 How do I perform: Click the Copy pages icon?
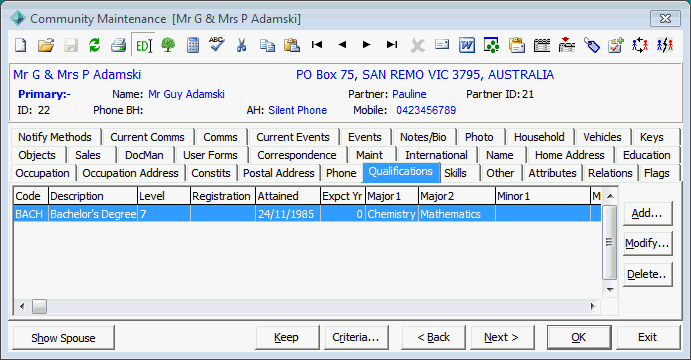[x=267, y=45]
